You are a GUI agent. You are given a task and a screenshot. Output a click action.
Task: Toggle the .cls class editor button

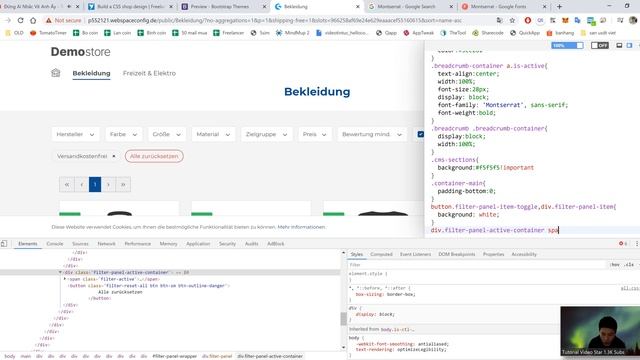coord(629,264)
